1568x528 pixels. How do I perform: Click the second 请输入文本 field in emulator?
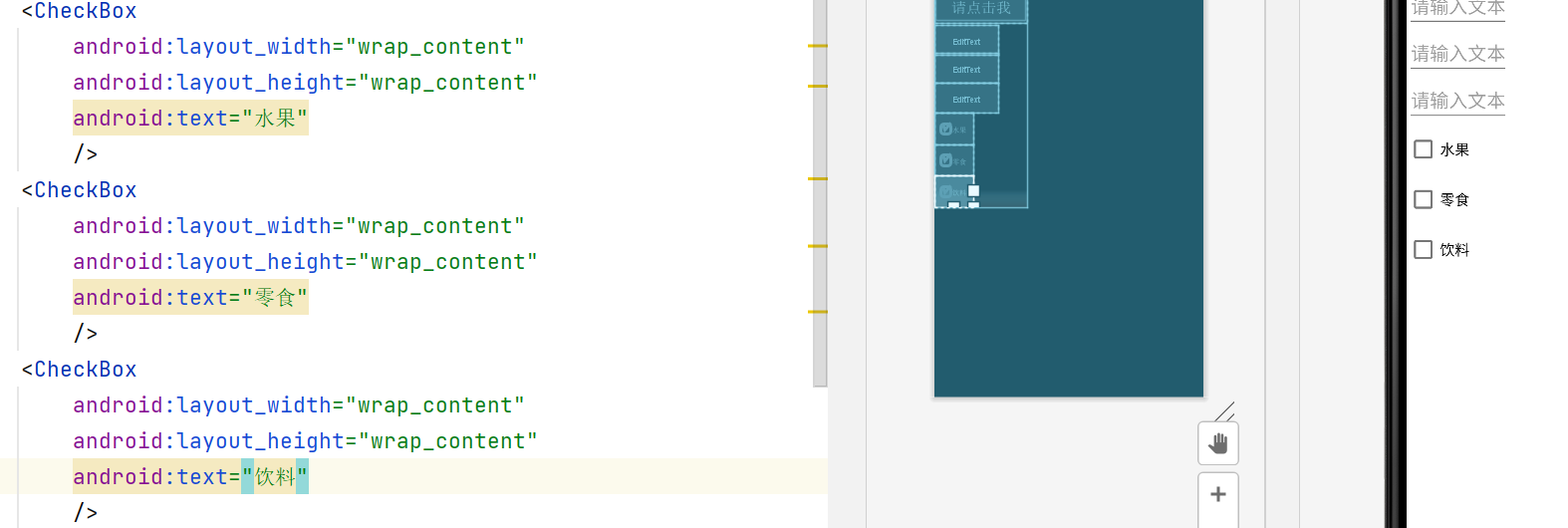point(1457,54)
